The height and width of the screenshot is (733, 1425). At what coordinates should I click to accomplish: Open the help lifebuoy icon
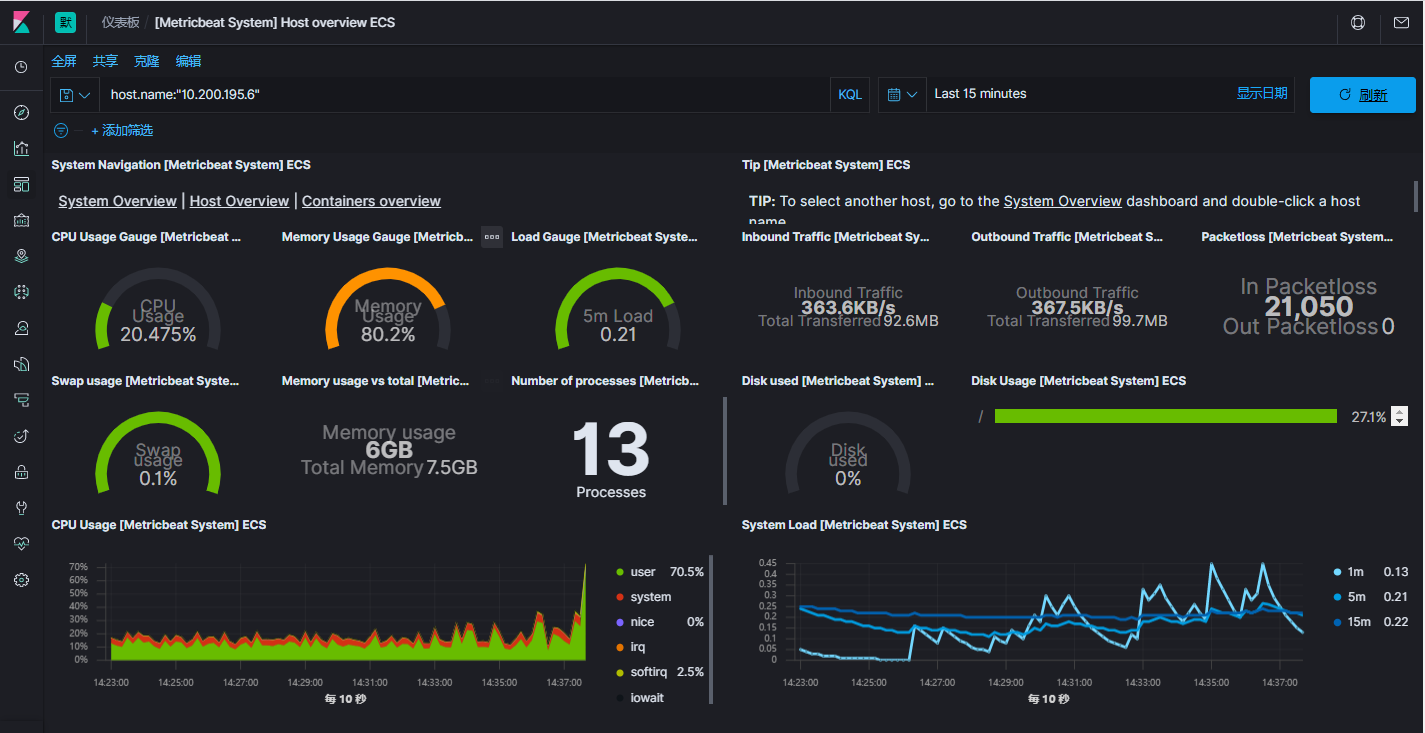coord(1358,22)
